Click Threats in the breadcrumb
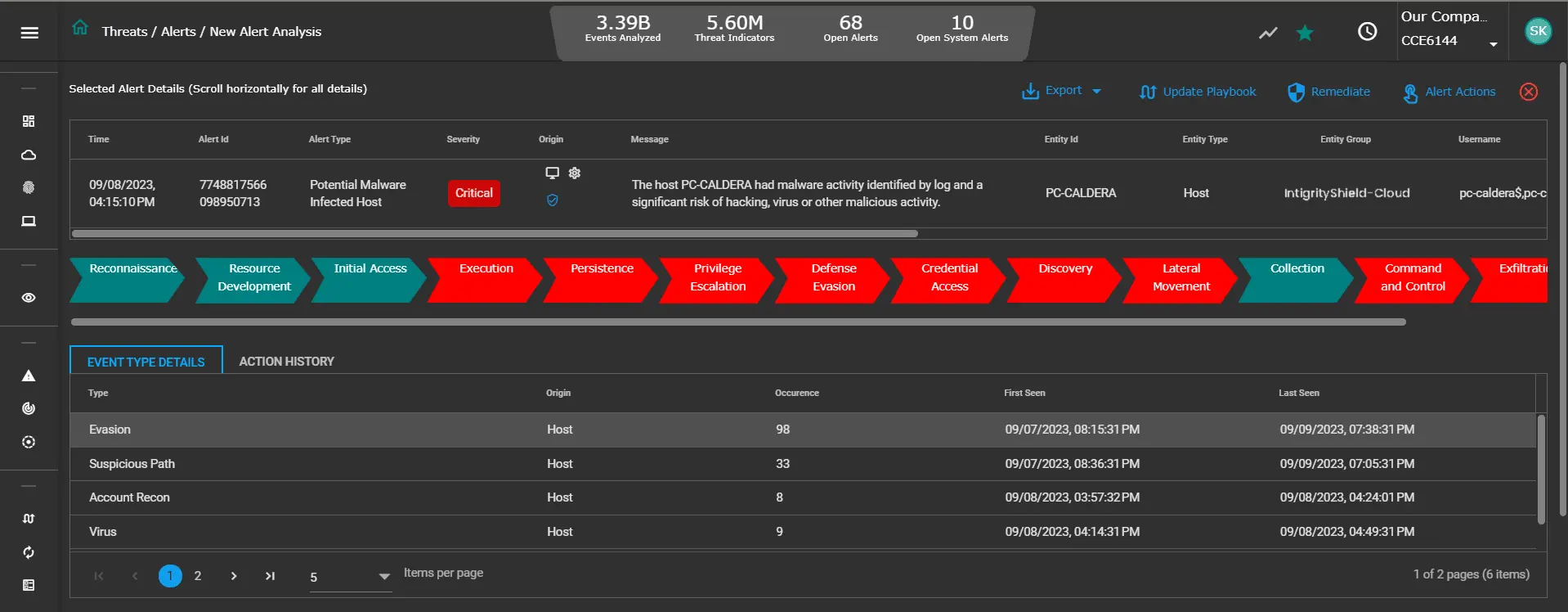1568x612 pixels. [x=125, y=31]
